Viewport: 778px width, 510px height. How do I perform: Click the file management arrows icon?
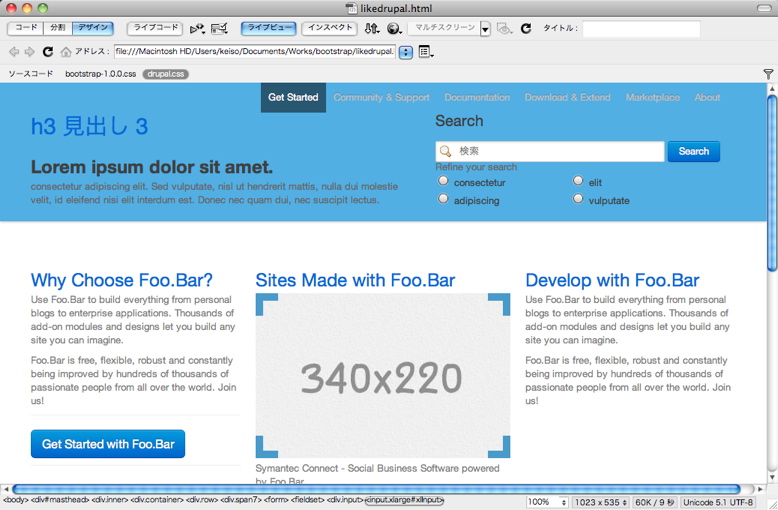coord(371,29)
